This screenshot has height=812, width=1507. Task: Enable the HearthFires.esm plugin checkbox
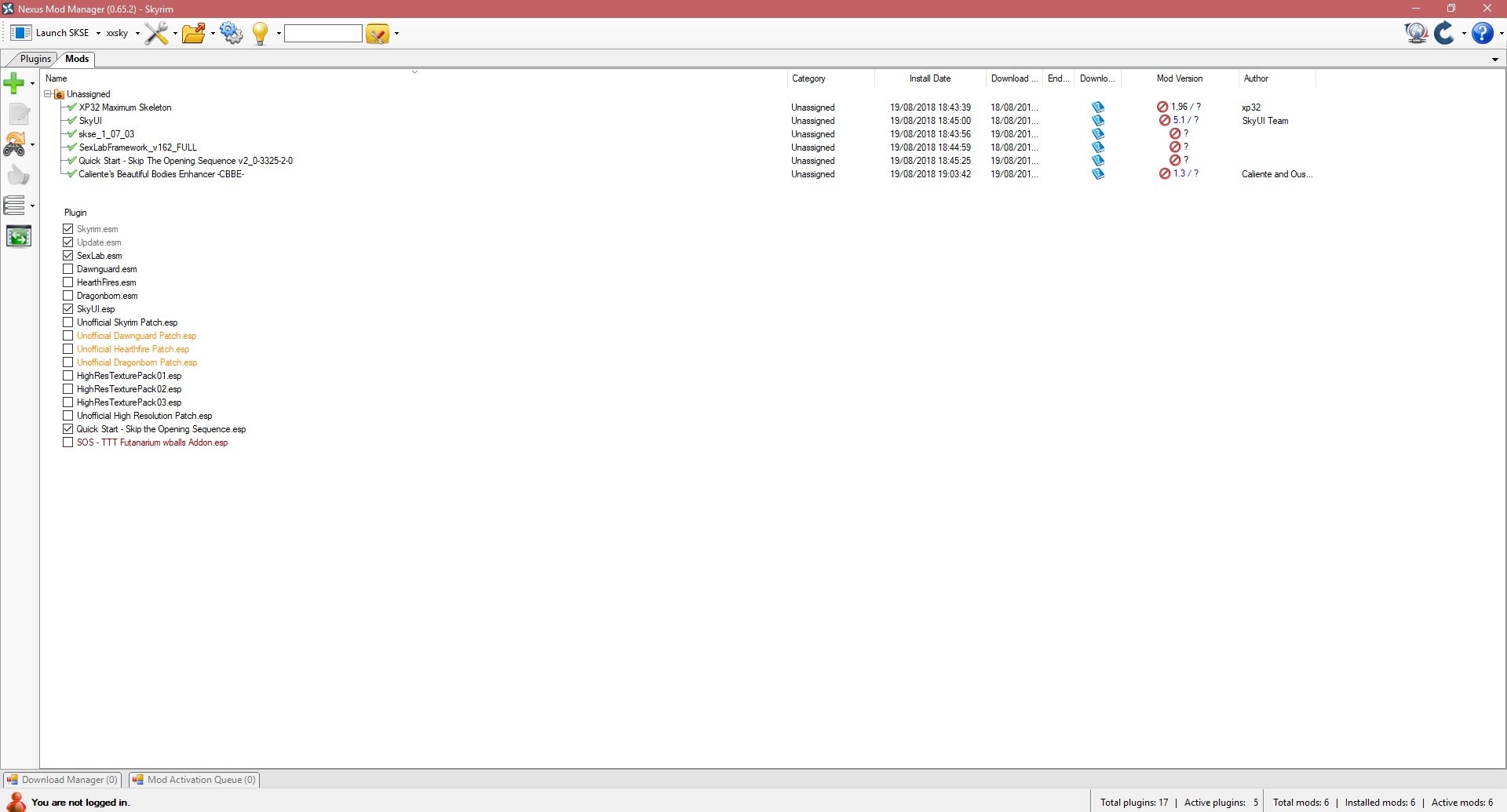coord(68,282)
